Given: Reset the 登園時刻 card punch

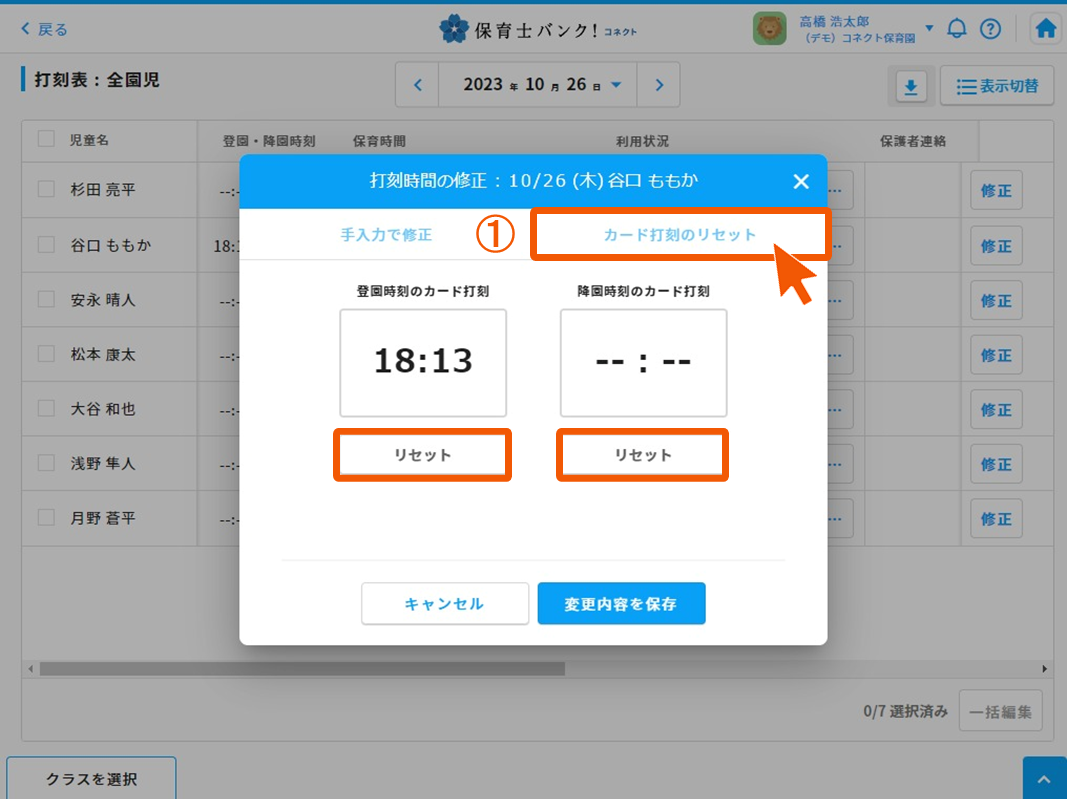Looking at the screenshot, I should [x=422, y=455].
